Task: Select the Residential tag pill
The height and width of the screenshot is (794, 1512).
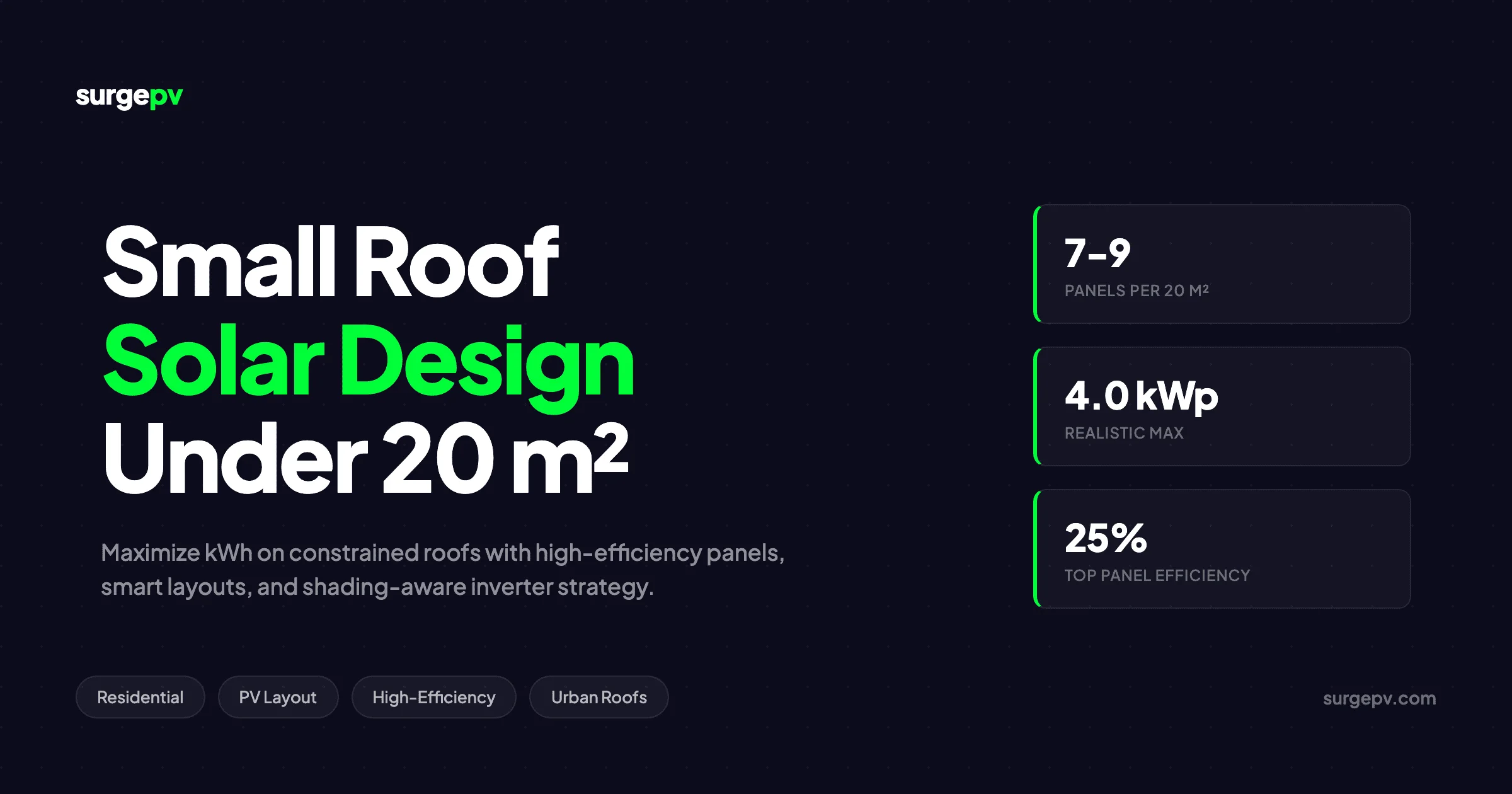Action: (x=140, y=697)
